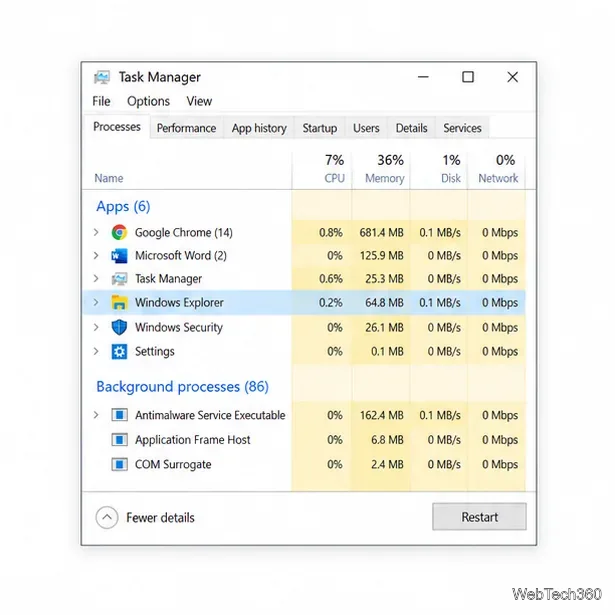This screenshot has width=615, height=615.
Task: Click the 125.9 MB memory value
Action: [382, 256]
